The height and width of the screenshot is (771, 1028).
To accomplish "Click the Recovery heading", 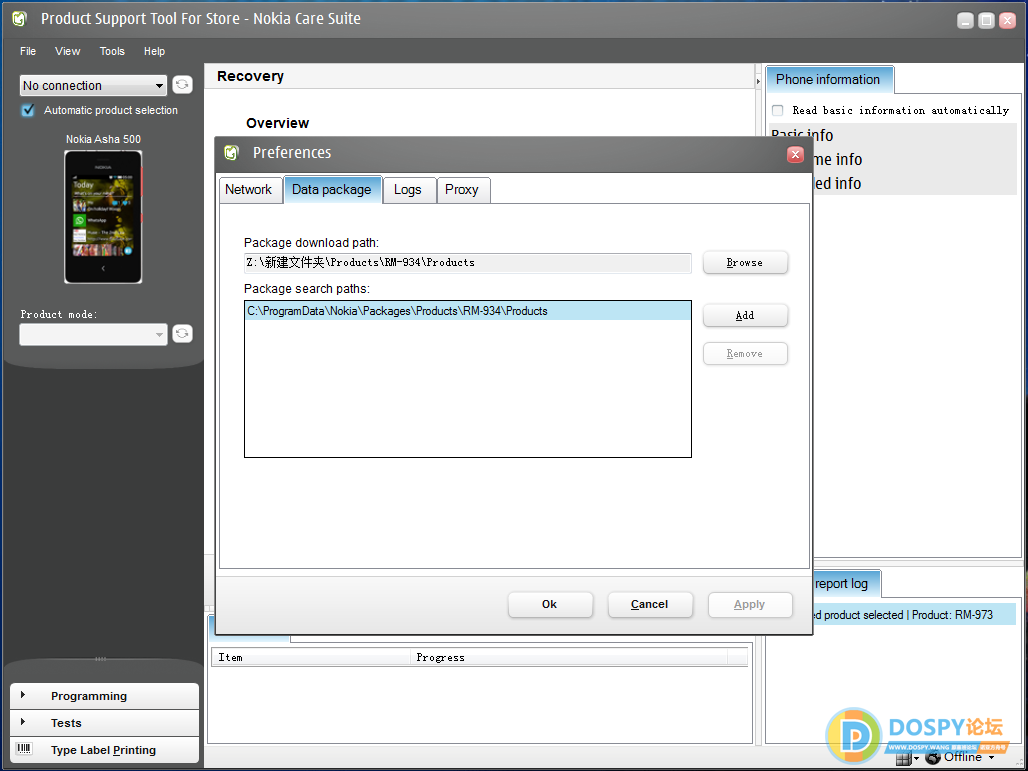I will [x=250, y=76].
